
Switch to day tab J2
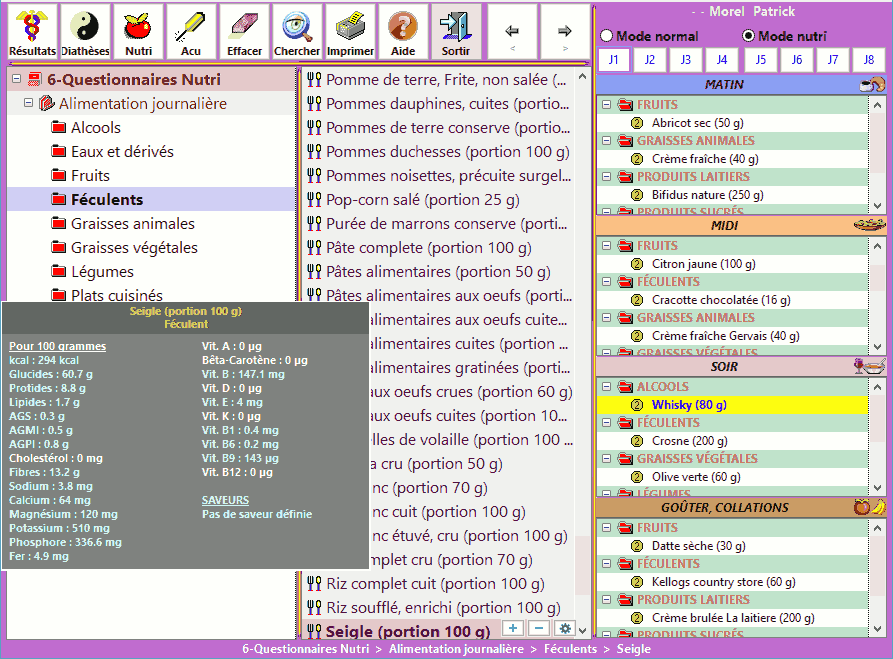(650, 59)
